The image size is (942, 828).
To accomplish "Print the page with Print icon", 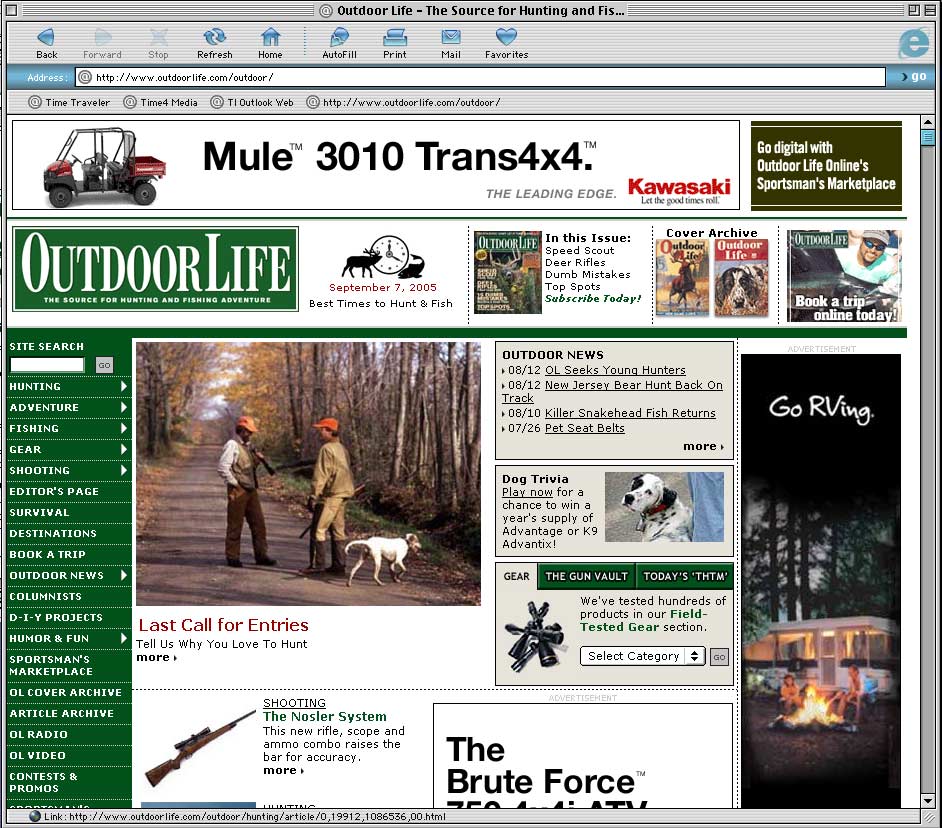I will [395, 43].
